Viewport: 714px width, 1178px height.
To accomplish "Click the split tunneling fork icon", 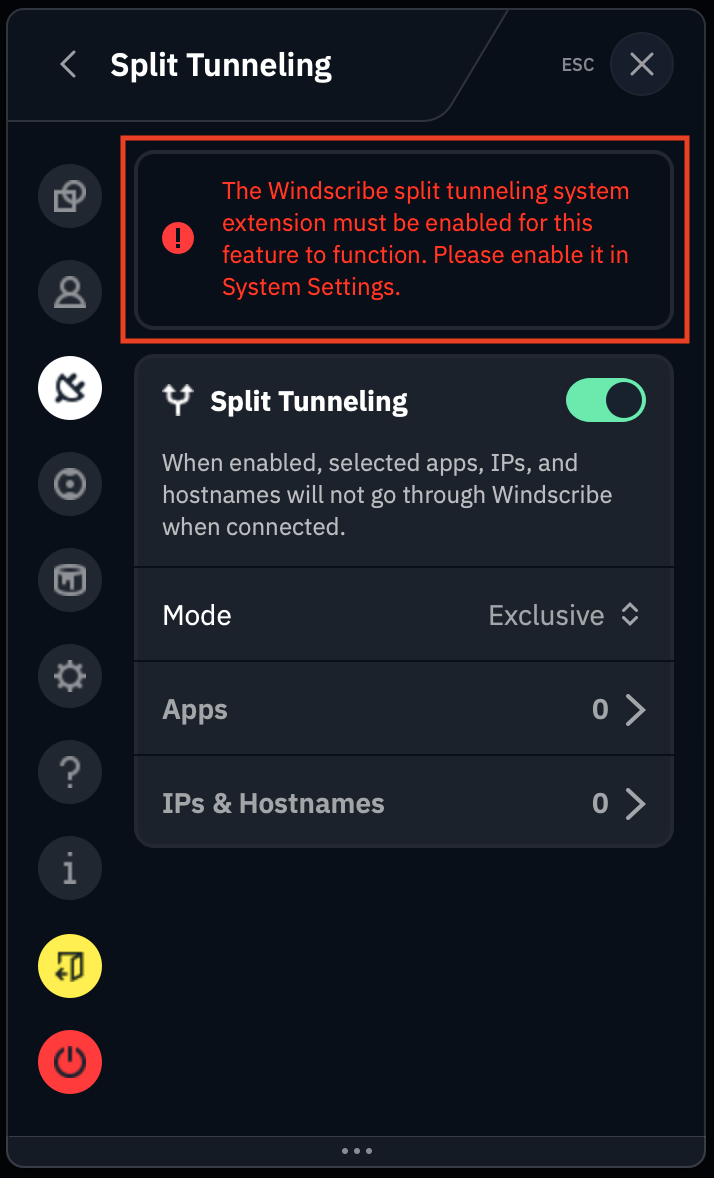I will (177, 399).
